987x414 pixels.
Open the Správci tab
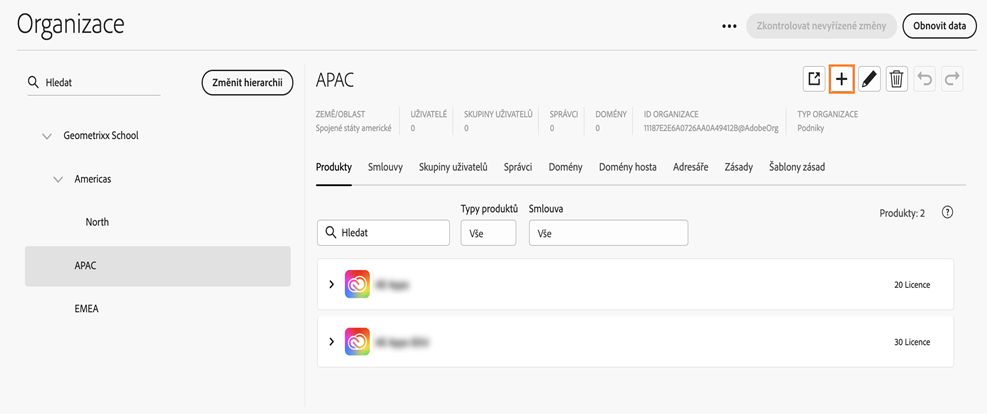tap(518, 167)
